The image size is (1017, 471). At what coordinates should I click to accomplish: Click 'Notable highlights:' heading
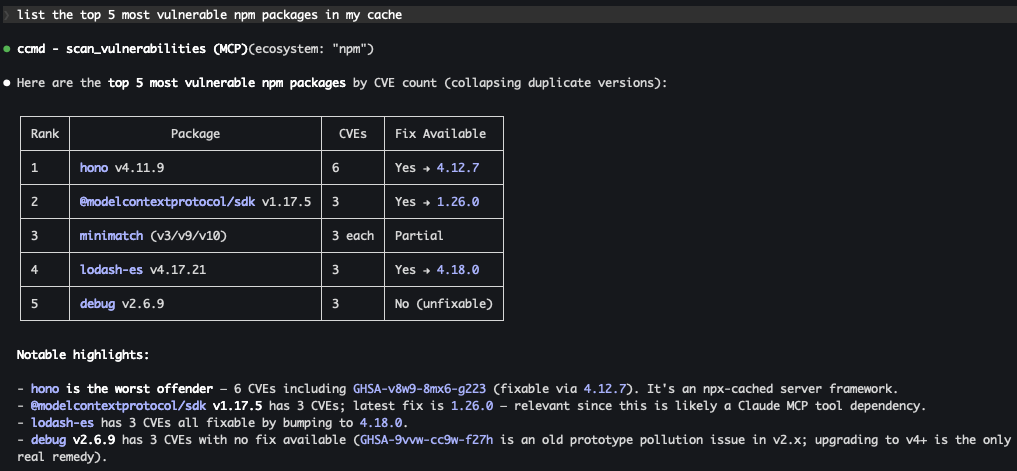(83, 355)
